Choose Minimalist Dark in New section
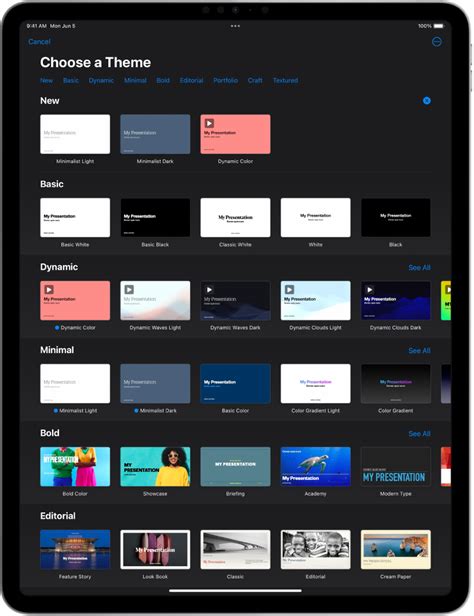The image size is (474, 616). click(155, 134)
